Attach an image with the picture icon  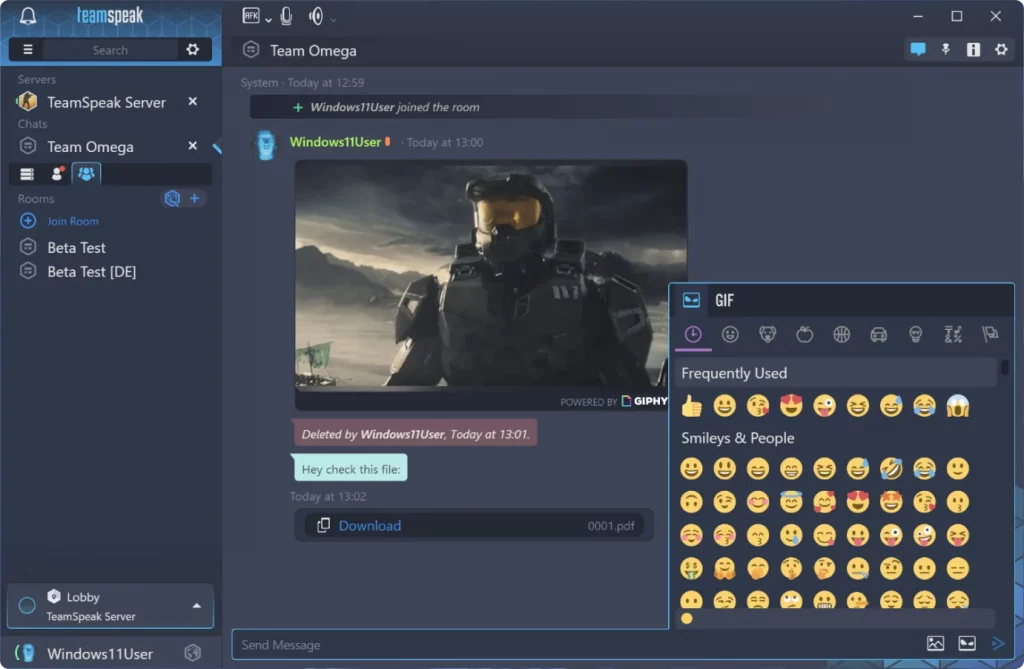point(935,644)
